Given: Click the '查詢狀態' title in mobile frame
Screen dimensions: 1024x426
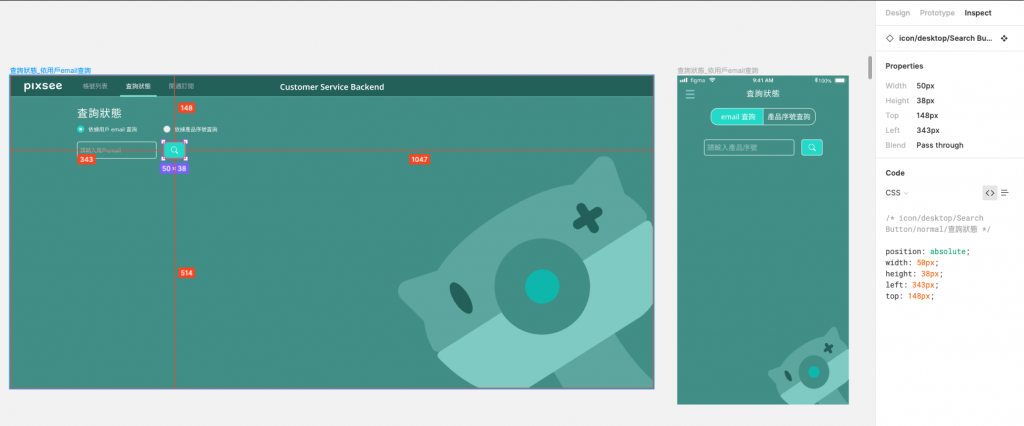Looking at the screenshot, I should (763, 94).
